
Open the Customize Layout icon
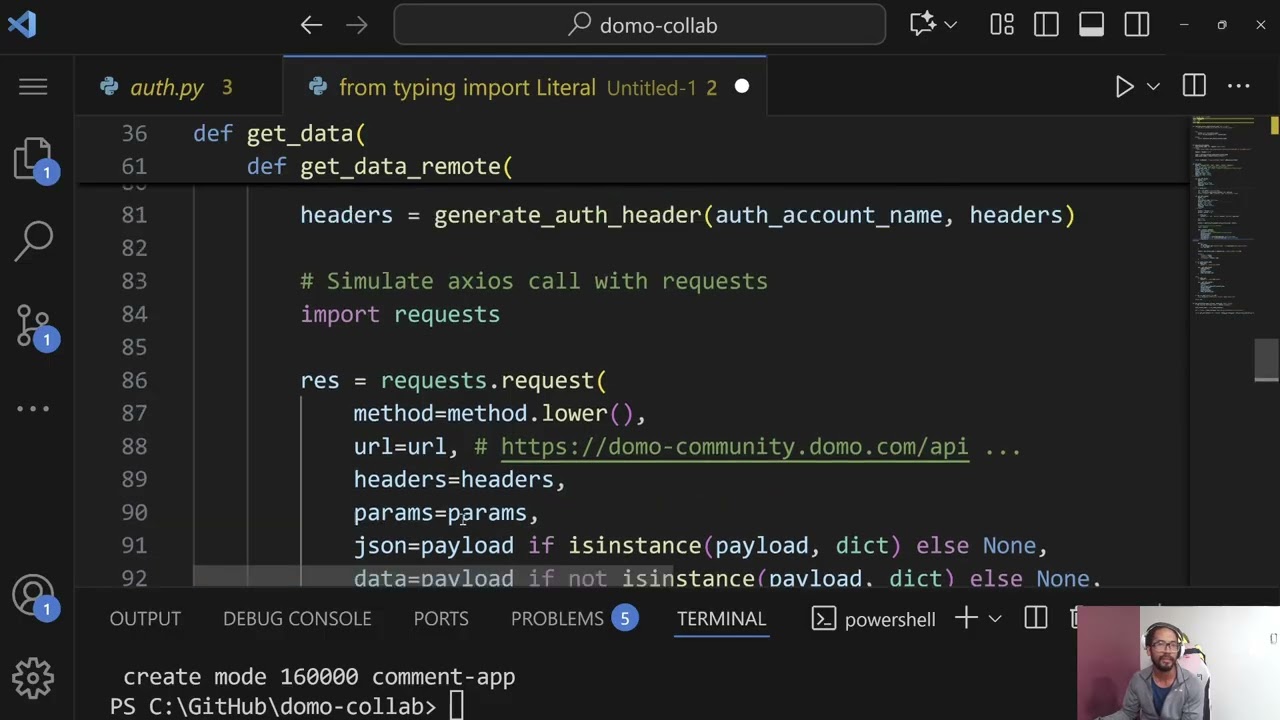point(1002,25)
